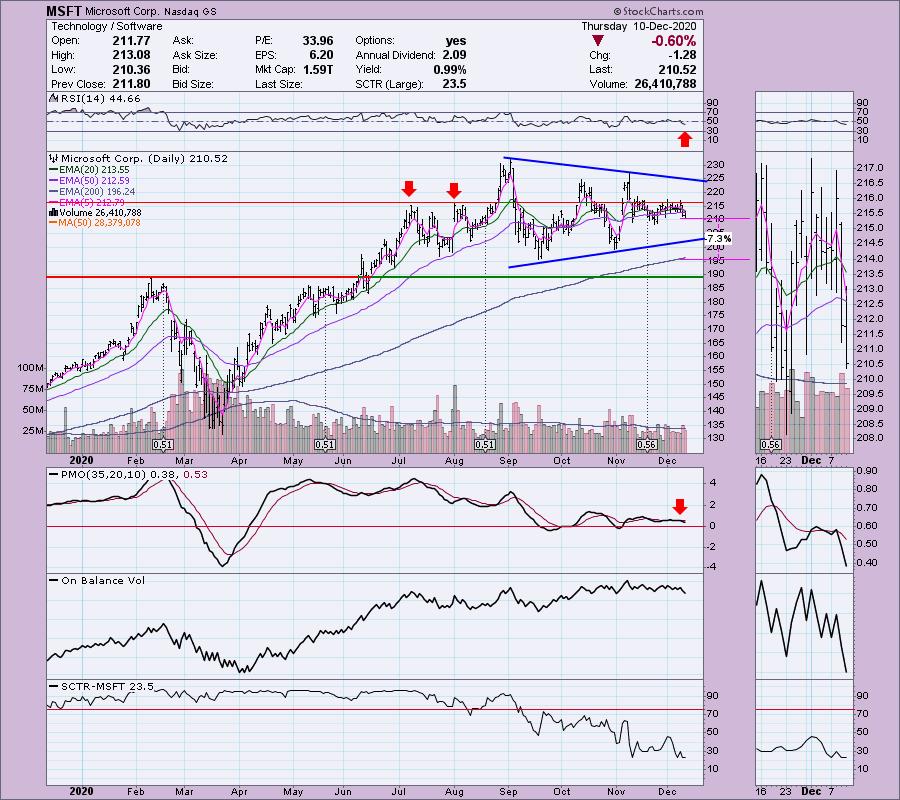Click the EPS value 6.20
Viewport: 900px width, 800px height.
321,55
